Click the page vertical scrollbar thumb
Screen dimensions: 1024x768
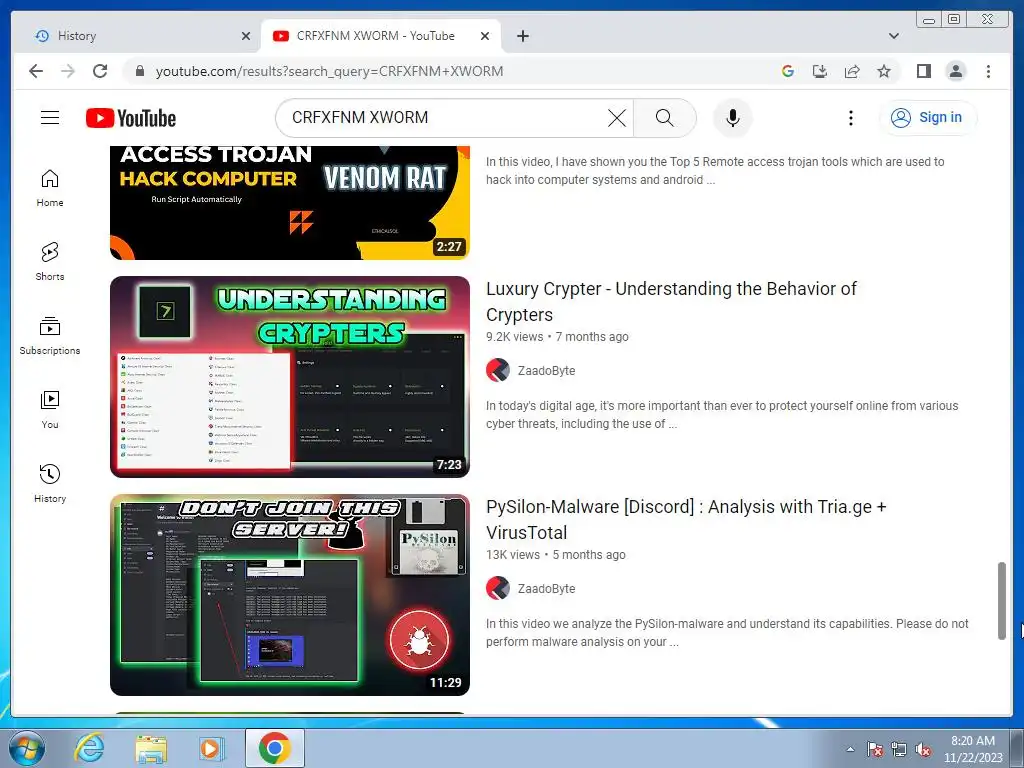[1001, 600]
